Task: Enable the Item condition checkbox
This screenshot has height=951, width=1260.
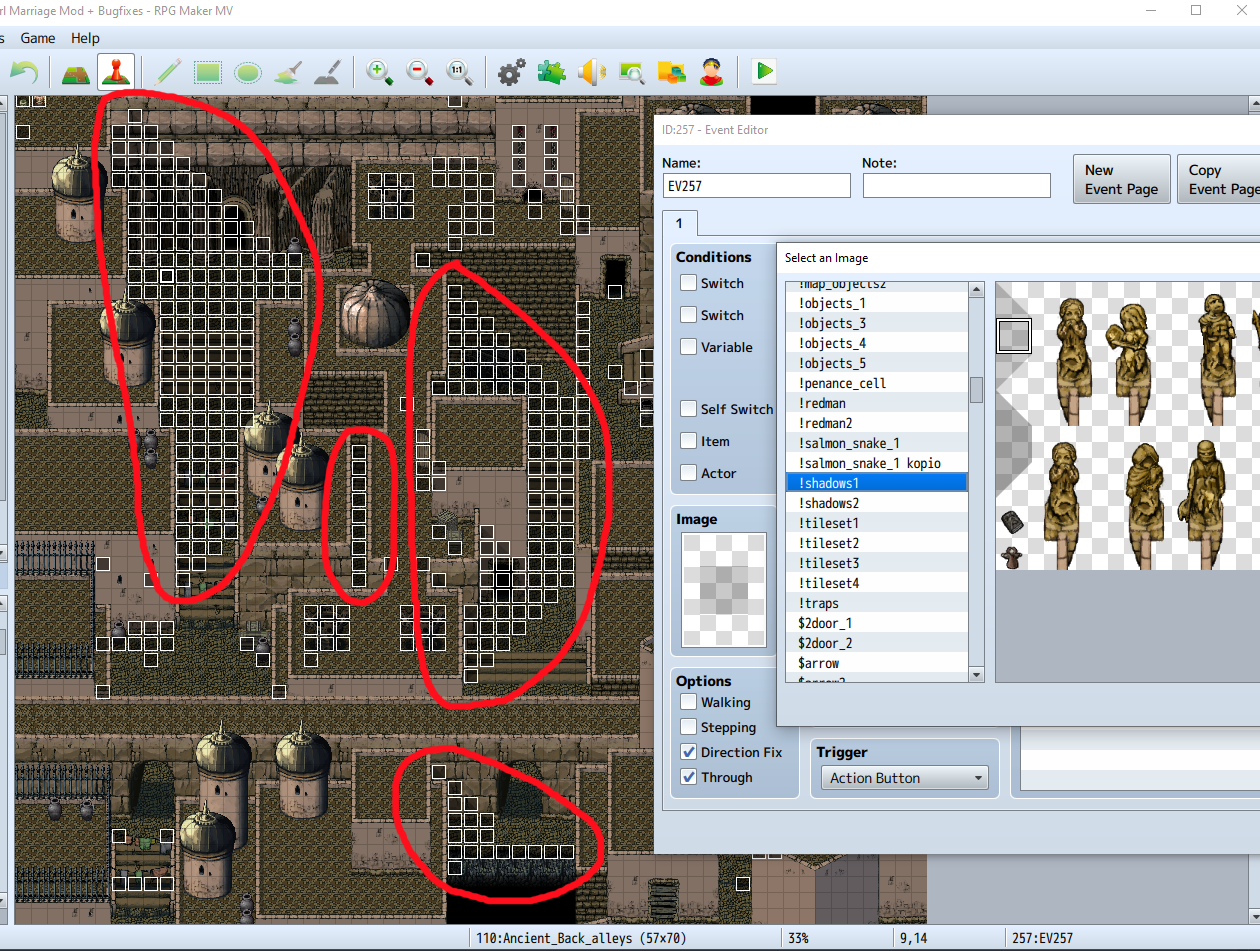Action: click(x=689, y=441)
